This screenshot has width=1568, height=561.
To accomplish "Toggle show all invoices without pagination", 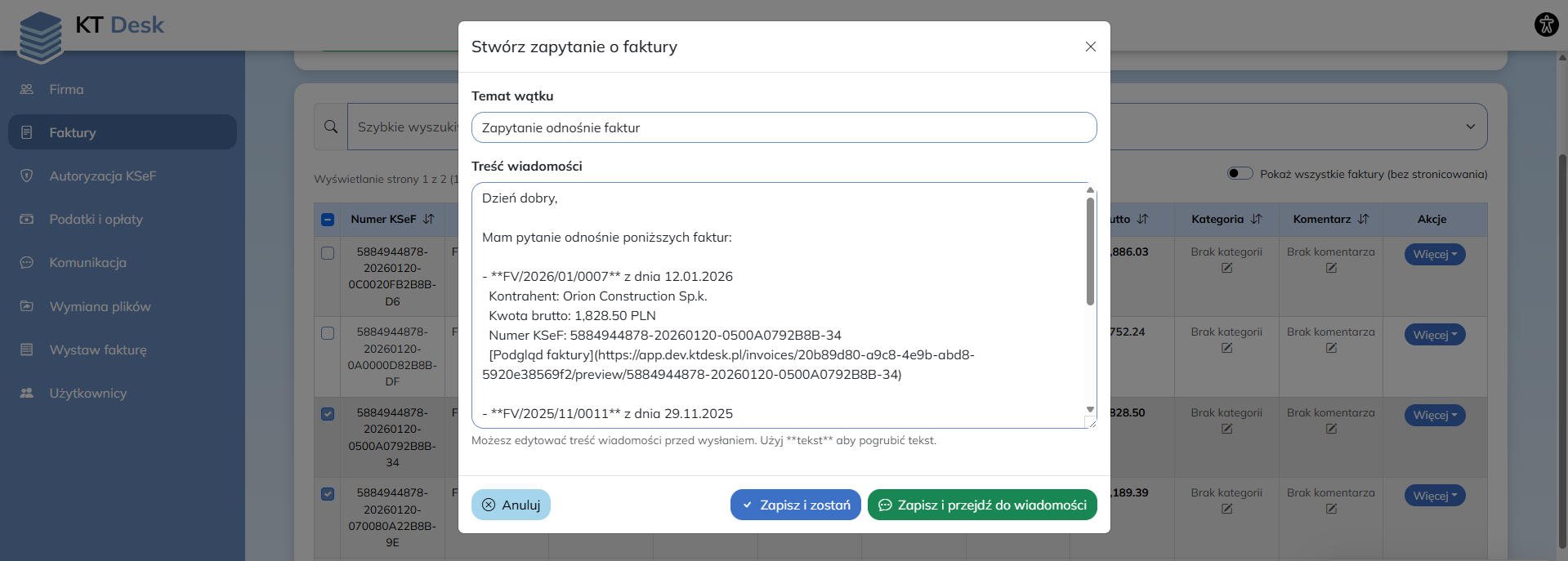I will coord(1240,173).
